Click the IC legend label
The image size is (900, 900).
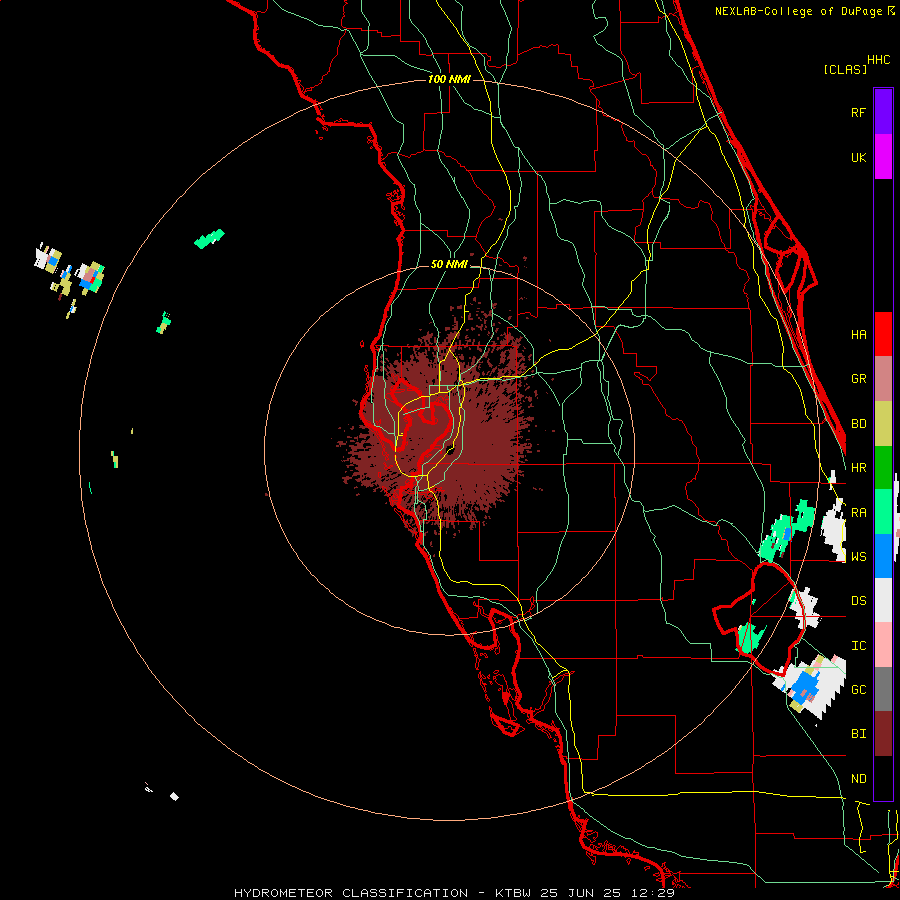[x=858, y=646]
